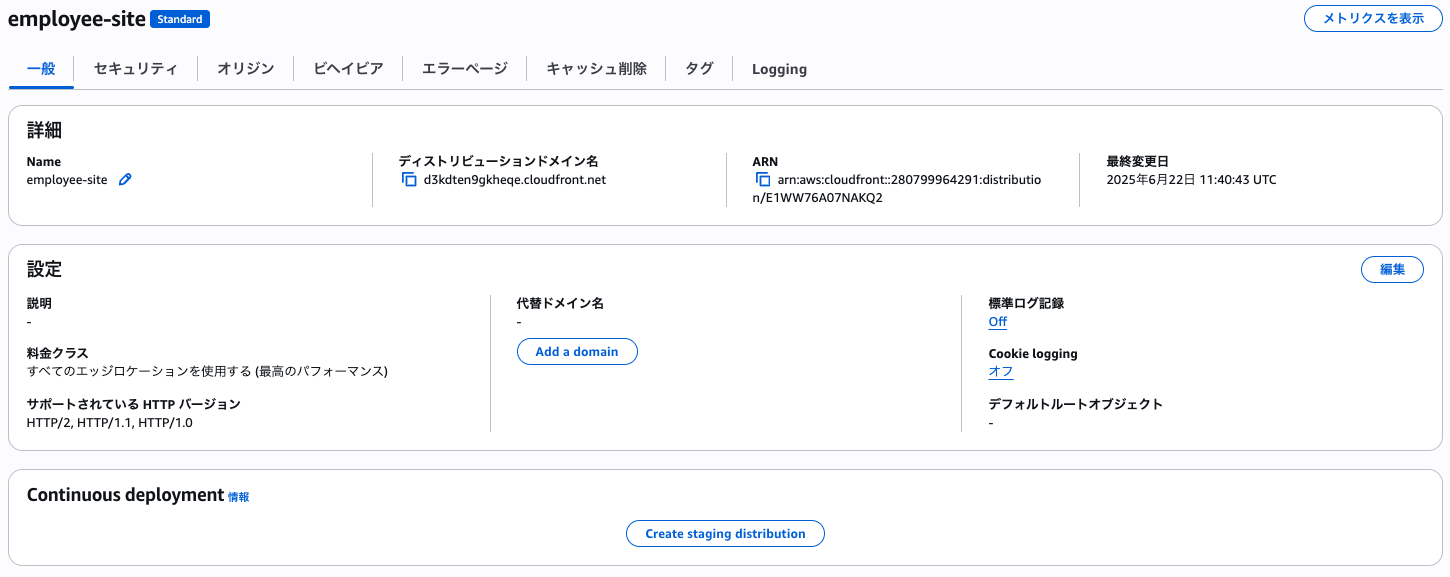
Task: Click the 編集 button in 設定 section
Action: click(x=1392, y=269)
